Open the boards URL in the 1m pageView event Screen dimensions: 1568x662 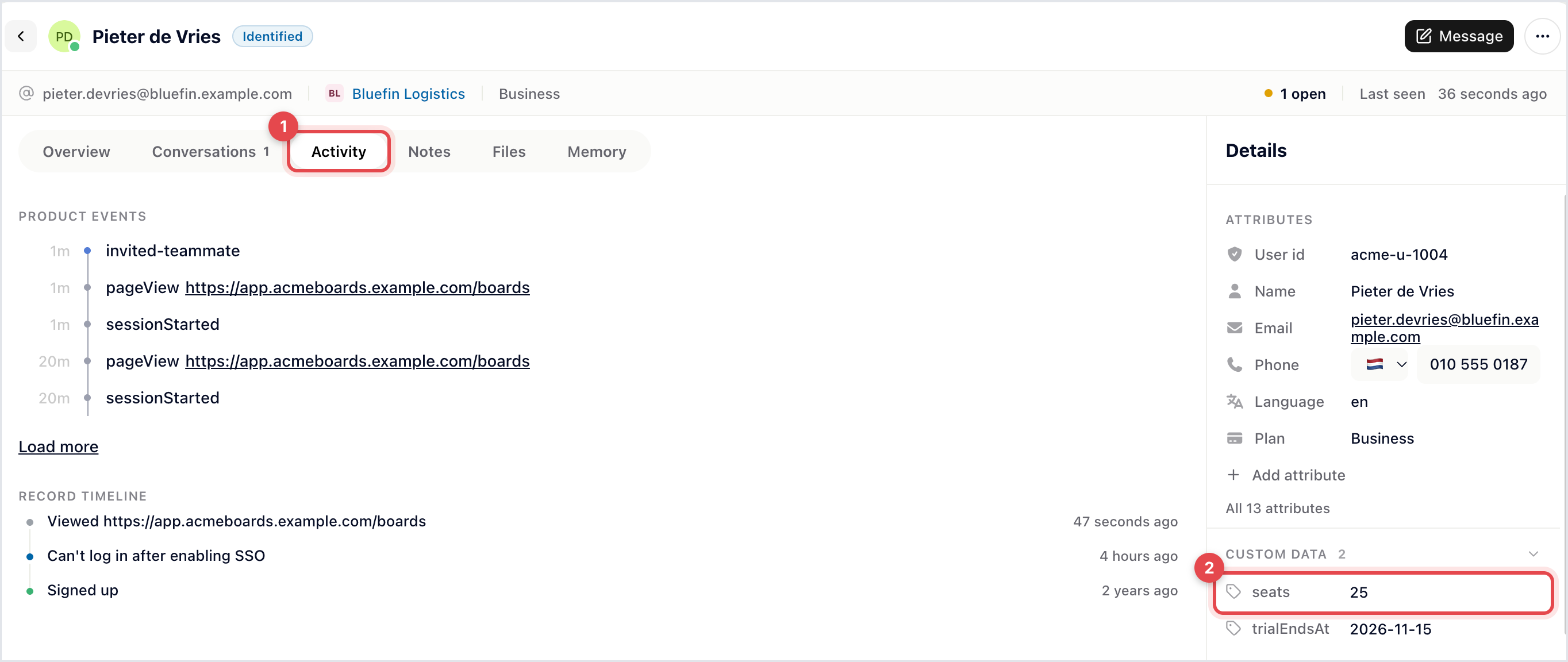[x=357, y=288]
